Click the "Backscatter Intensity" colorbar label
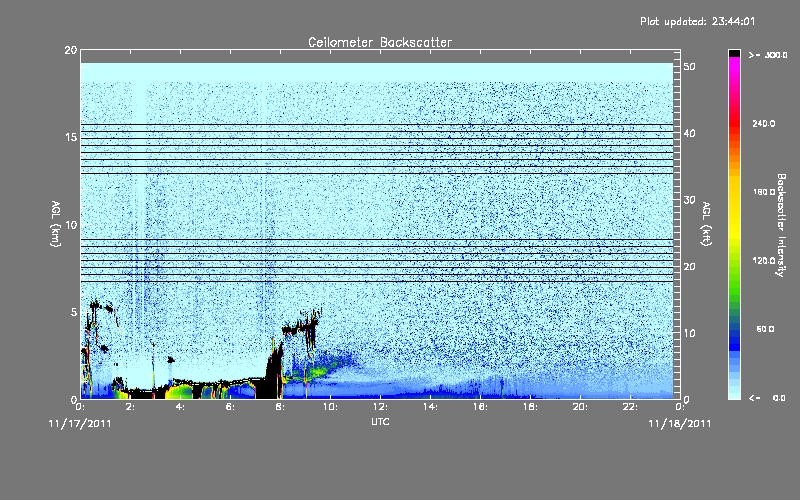 pos(781,225)
